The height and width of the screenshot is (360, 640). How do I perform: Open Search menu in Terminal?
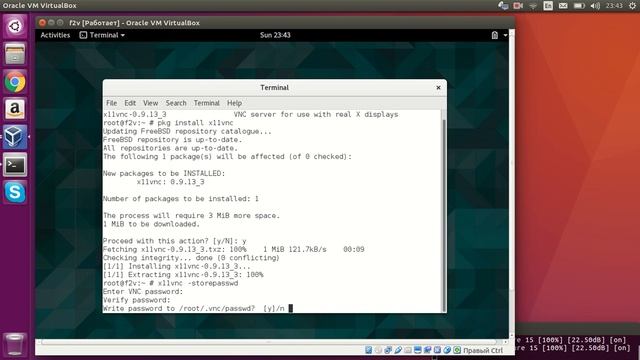pos(176,103)
